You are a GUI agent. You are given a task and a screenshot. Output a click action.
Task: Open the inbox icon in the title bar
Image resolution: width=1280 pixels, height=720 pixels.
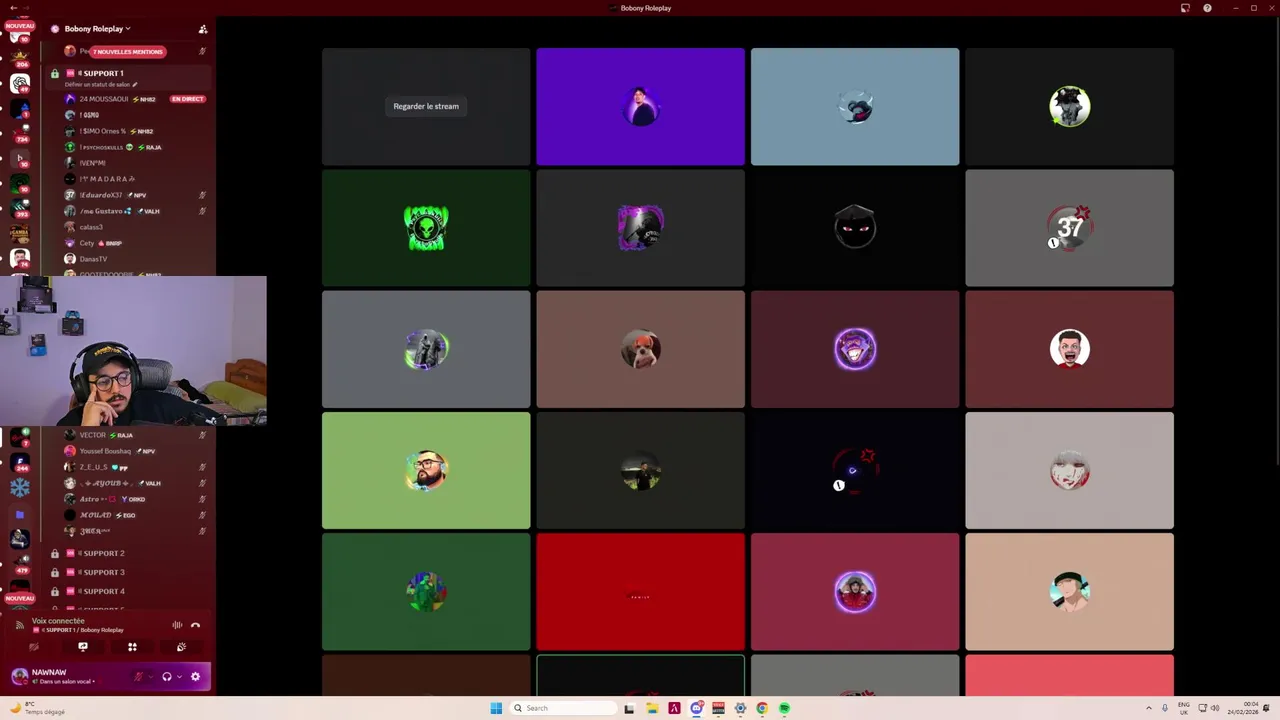pos(1185,8)
